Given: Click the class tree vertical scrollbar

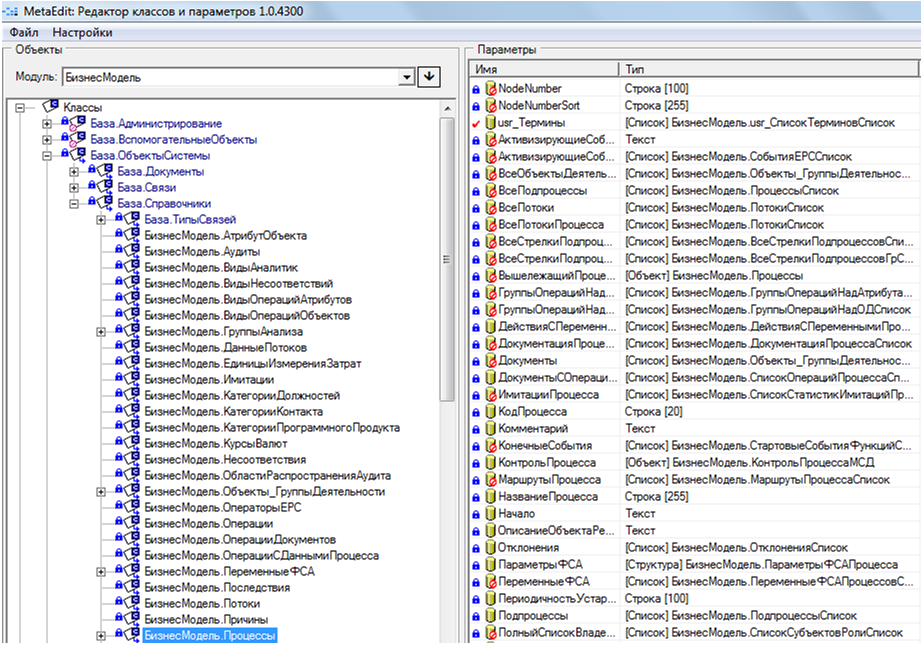Looking at the screenshot, I should coord(448,300).
